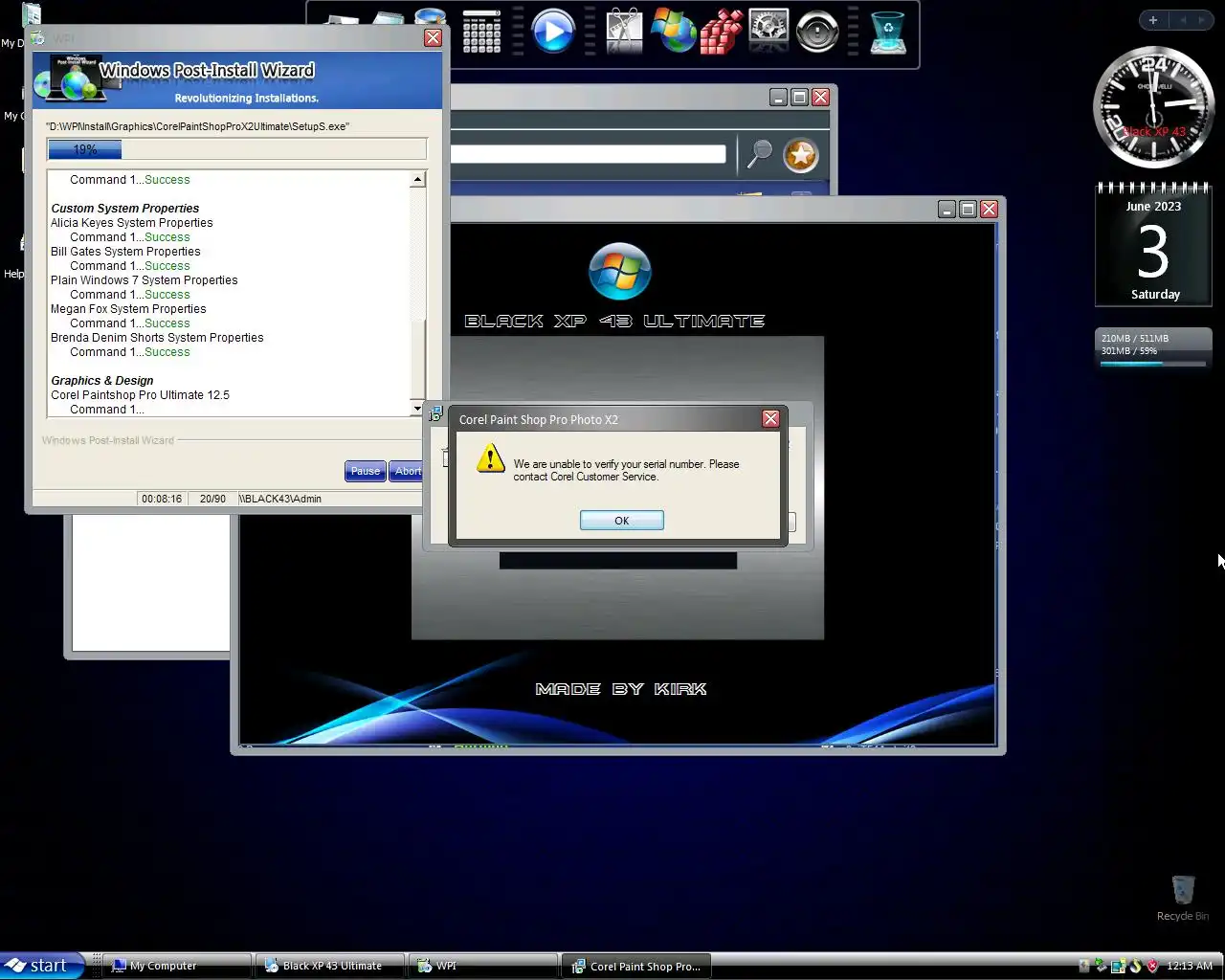Maximize the Black XP 43 Ultimate window
Image resolution: width=1225 pixels, height=980 pixels.
(x=968, y=209)
